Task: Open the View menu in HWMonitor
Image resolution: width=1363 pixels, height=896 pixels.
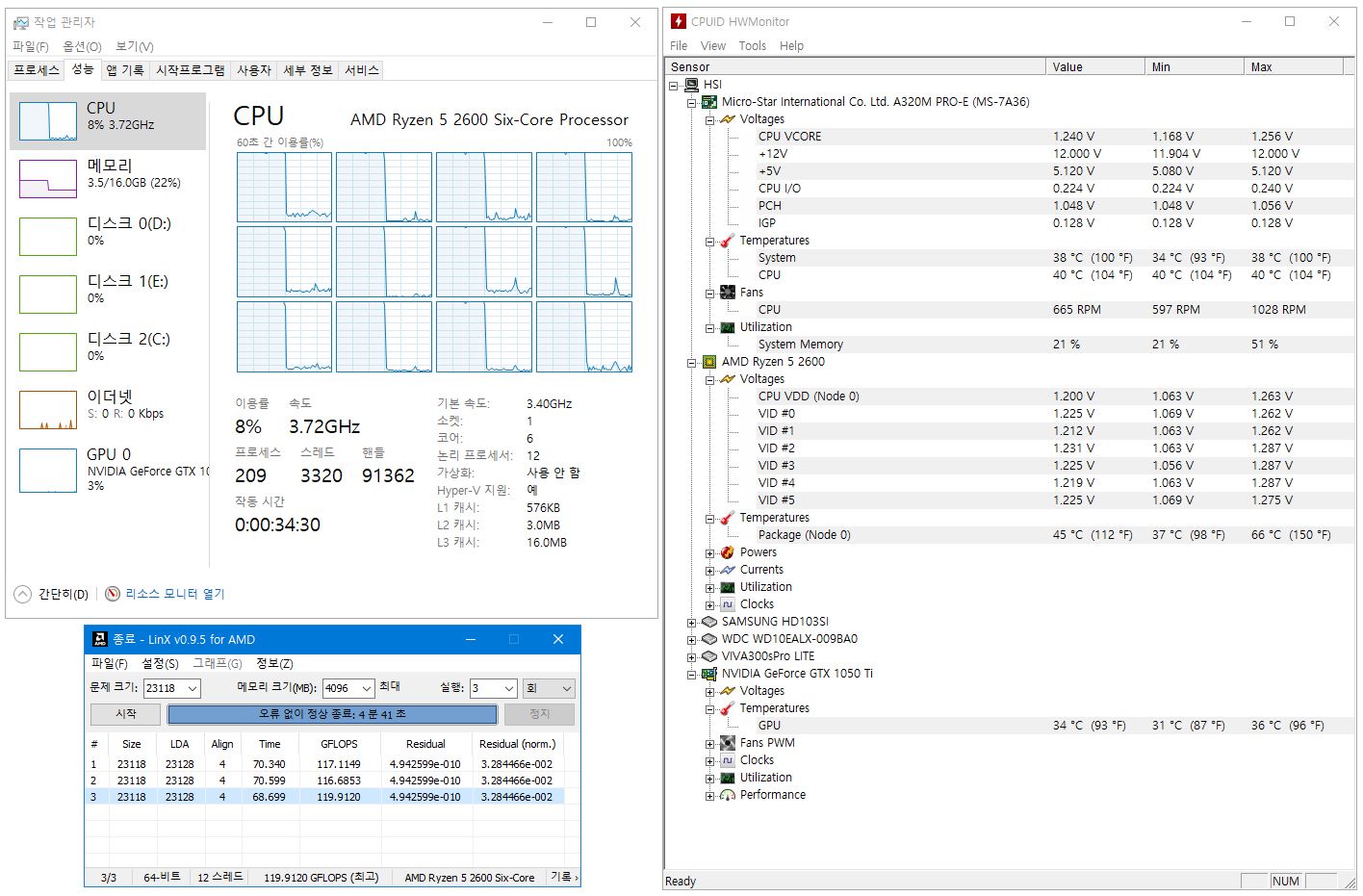Action: click(x=713, y=46)
